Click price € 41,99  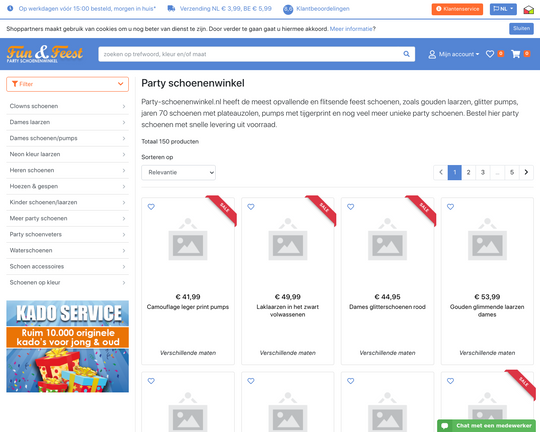pos(188,297)
